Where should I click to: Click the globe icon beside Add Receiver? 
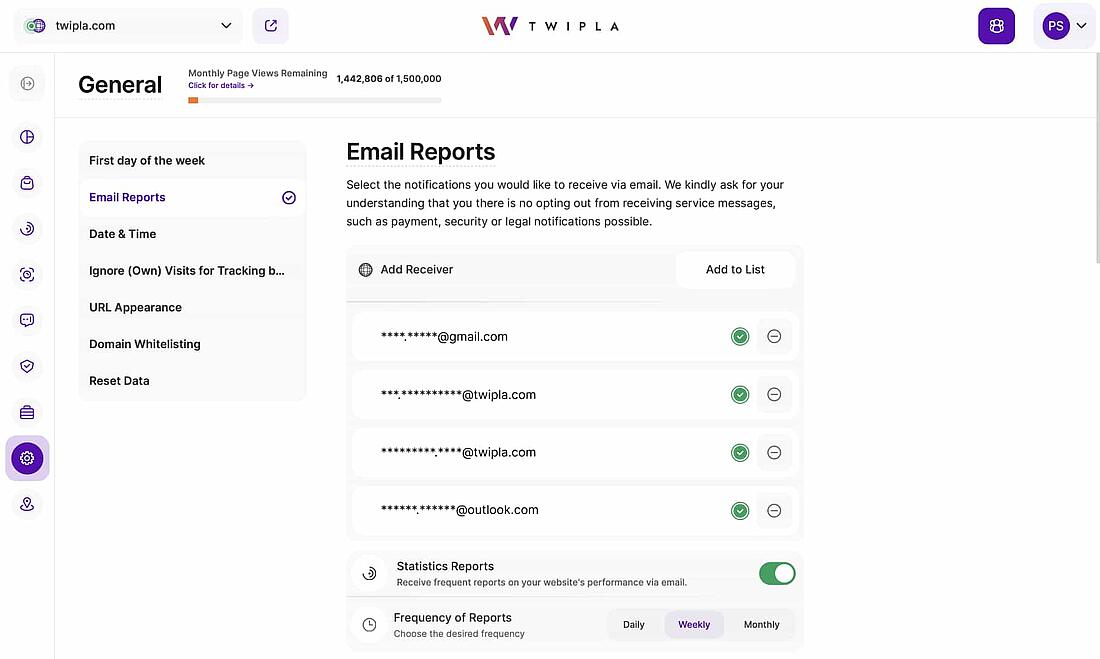point(365,269)
